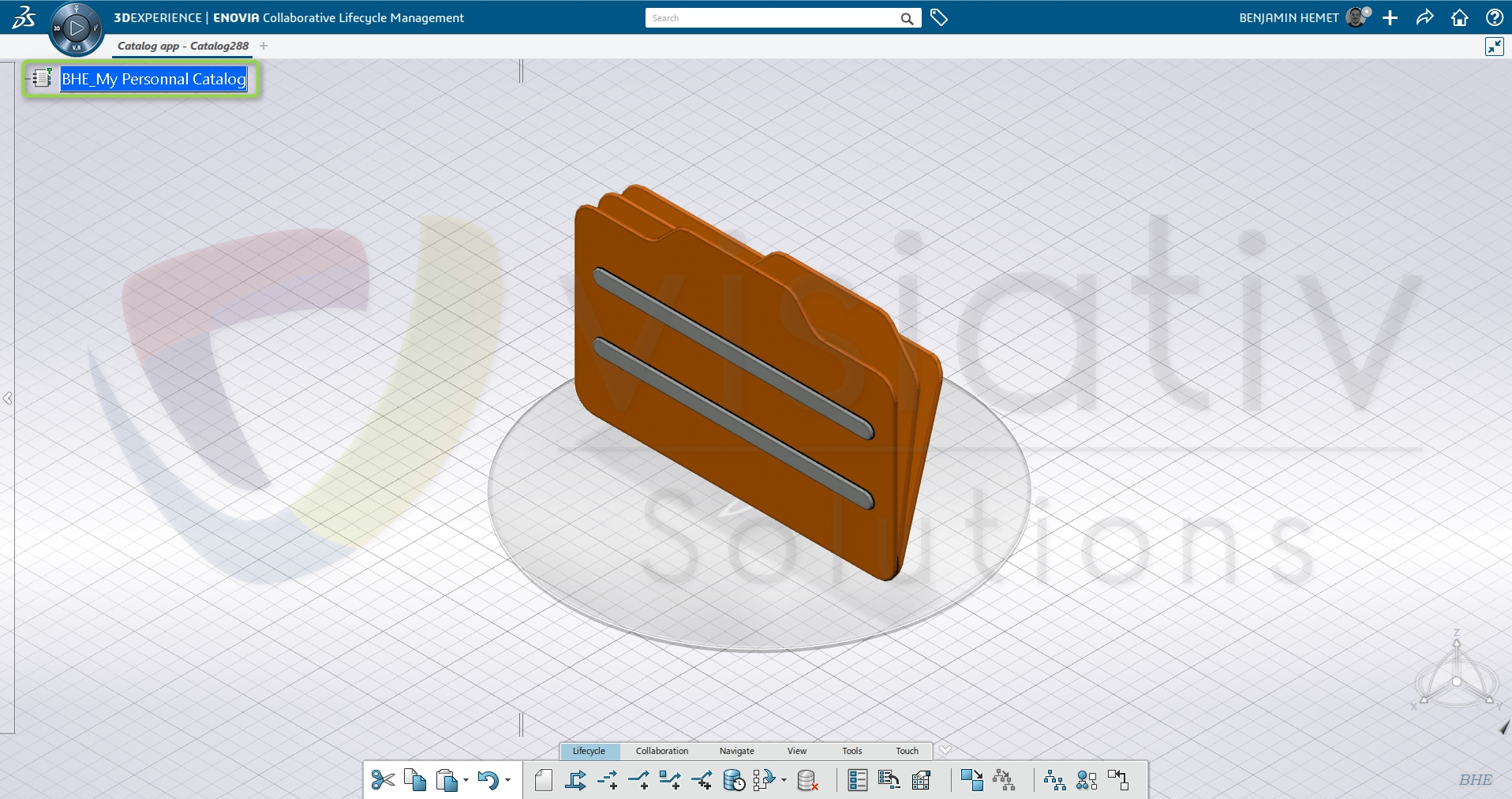This screenshot has width=1512, height=799.
Task: Select the BHE_My Personnal Catalog name field
Action: pyautogui.click(x=154, y=79)
